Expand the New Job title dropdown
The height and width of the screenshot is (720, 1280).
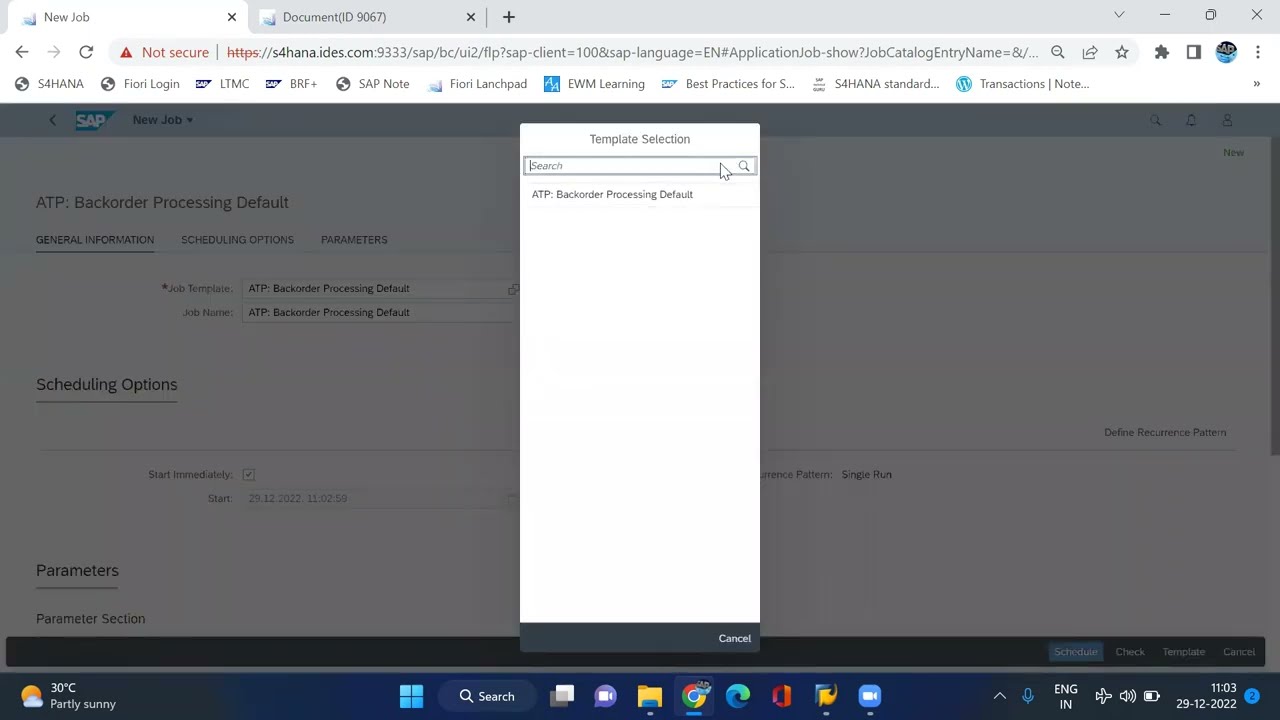click(x=163, y=120)
